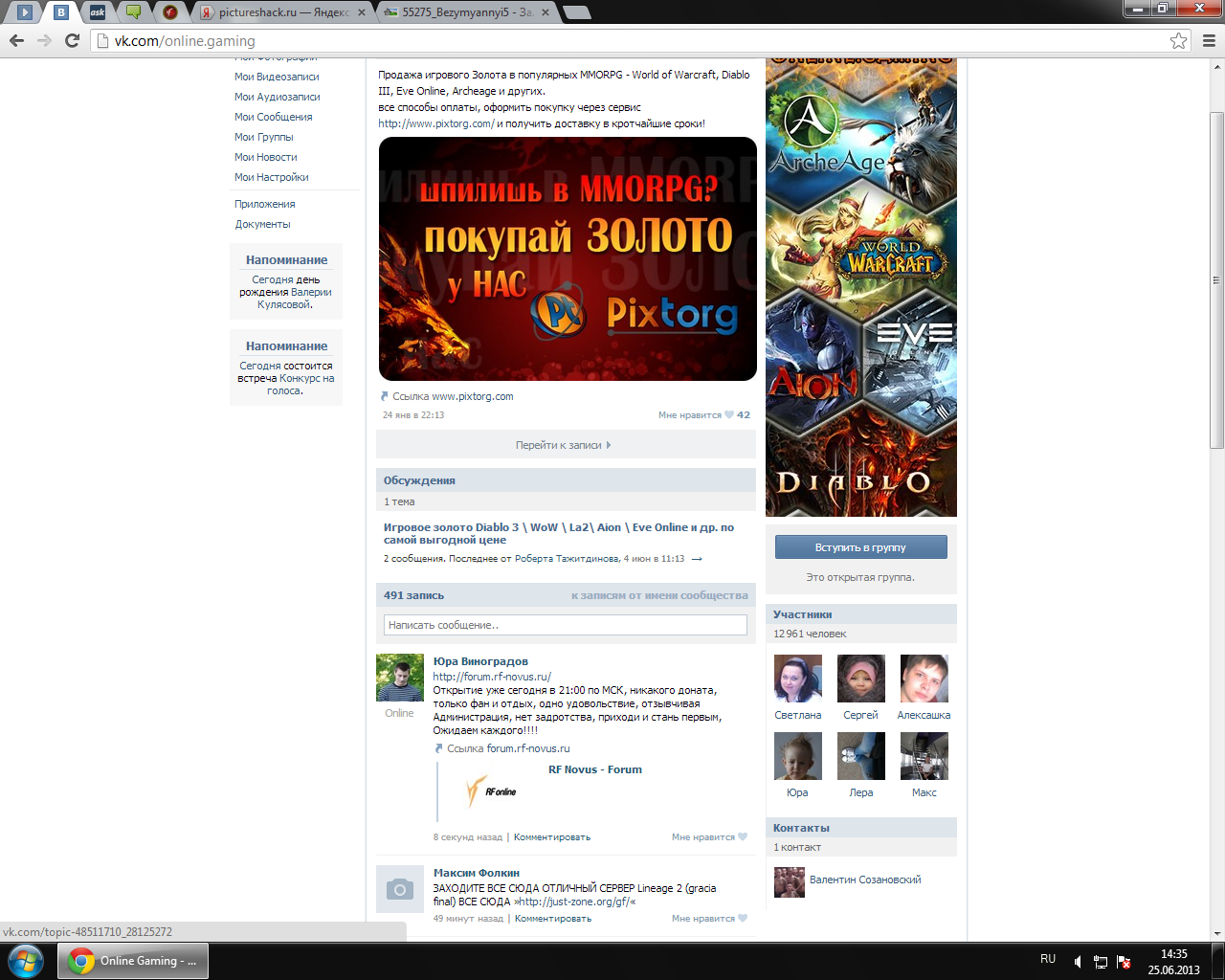Follow the http://forum.rf-novus.ru/ link

(x=492, y=677)
